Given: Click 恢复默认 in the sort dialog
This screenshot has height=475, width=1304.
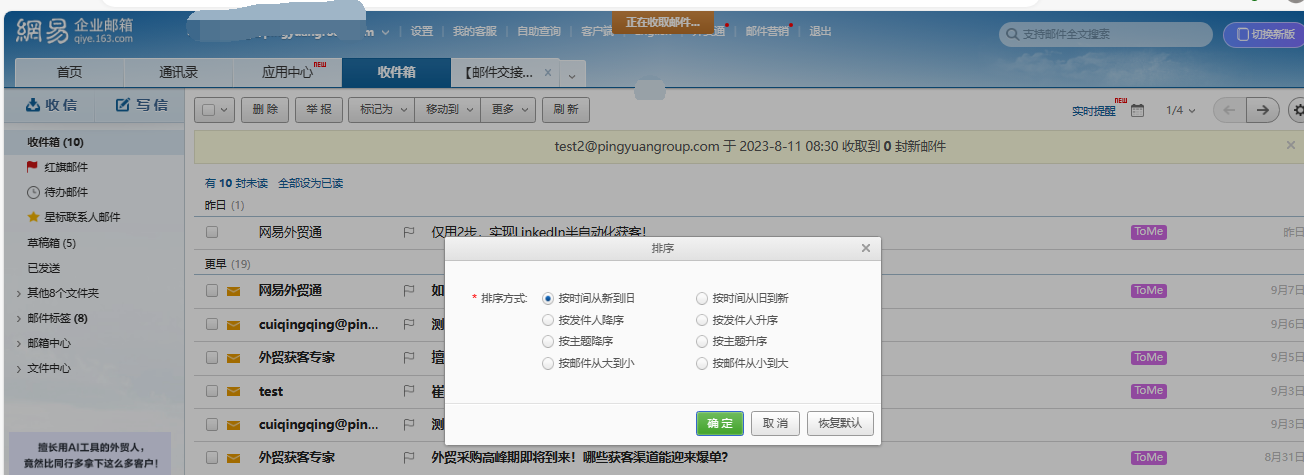Looking at the screenshot, I should coord(840,424).
